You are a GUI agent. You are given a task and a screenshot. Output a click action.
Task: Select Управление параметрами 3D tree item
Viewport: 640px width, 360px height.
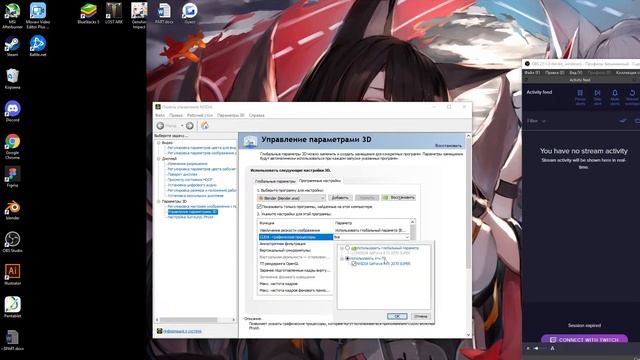coord(193,212)
